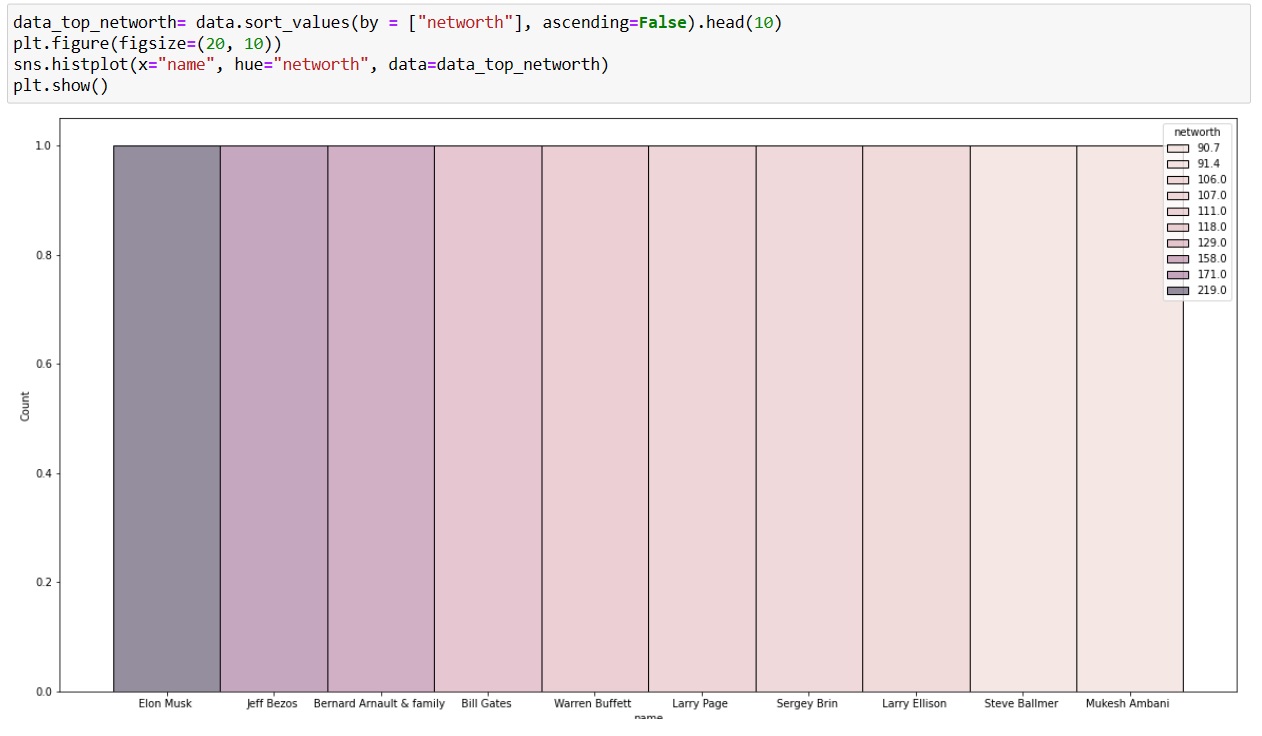
Task: Click the 0.2 y-axis tick label
Action: click(42, 582)
